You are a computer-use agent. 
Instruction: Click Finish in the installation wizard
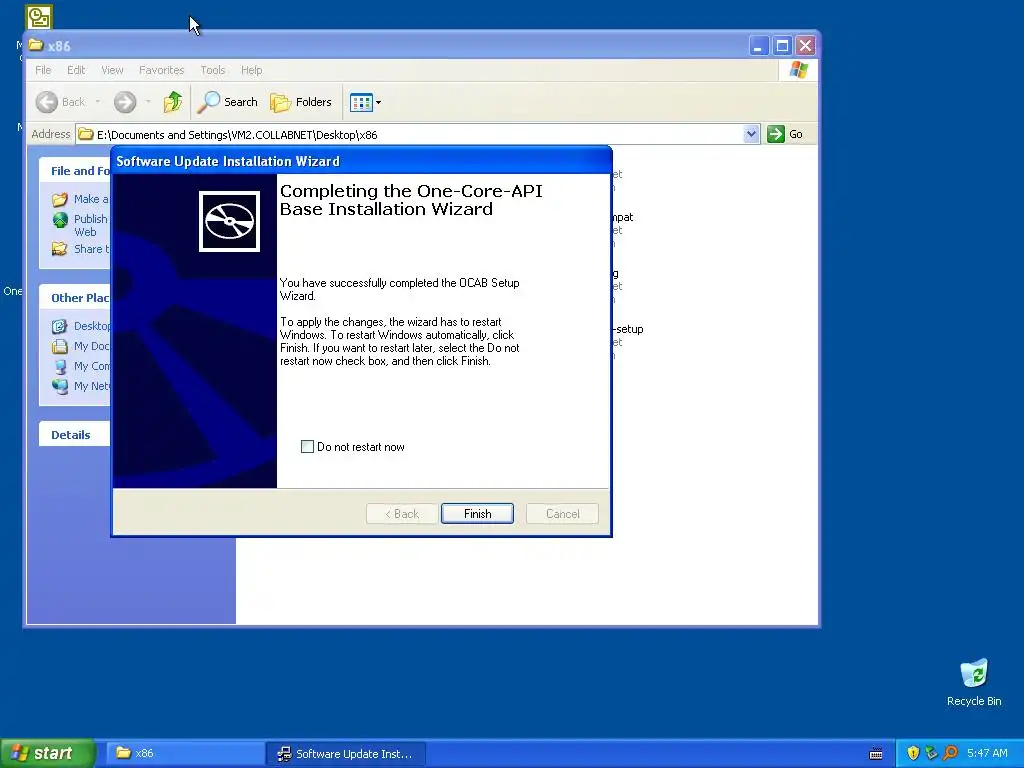coord(477,514)
